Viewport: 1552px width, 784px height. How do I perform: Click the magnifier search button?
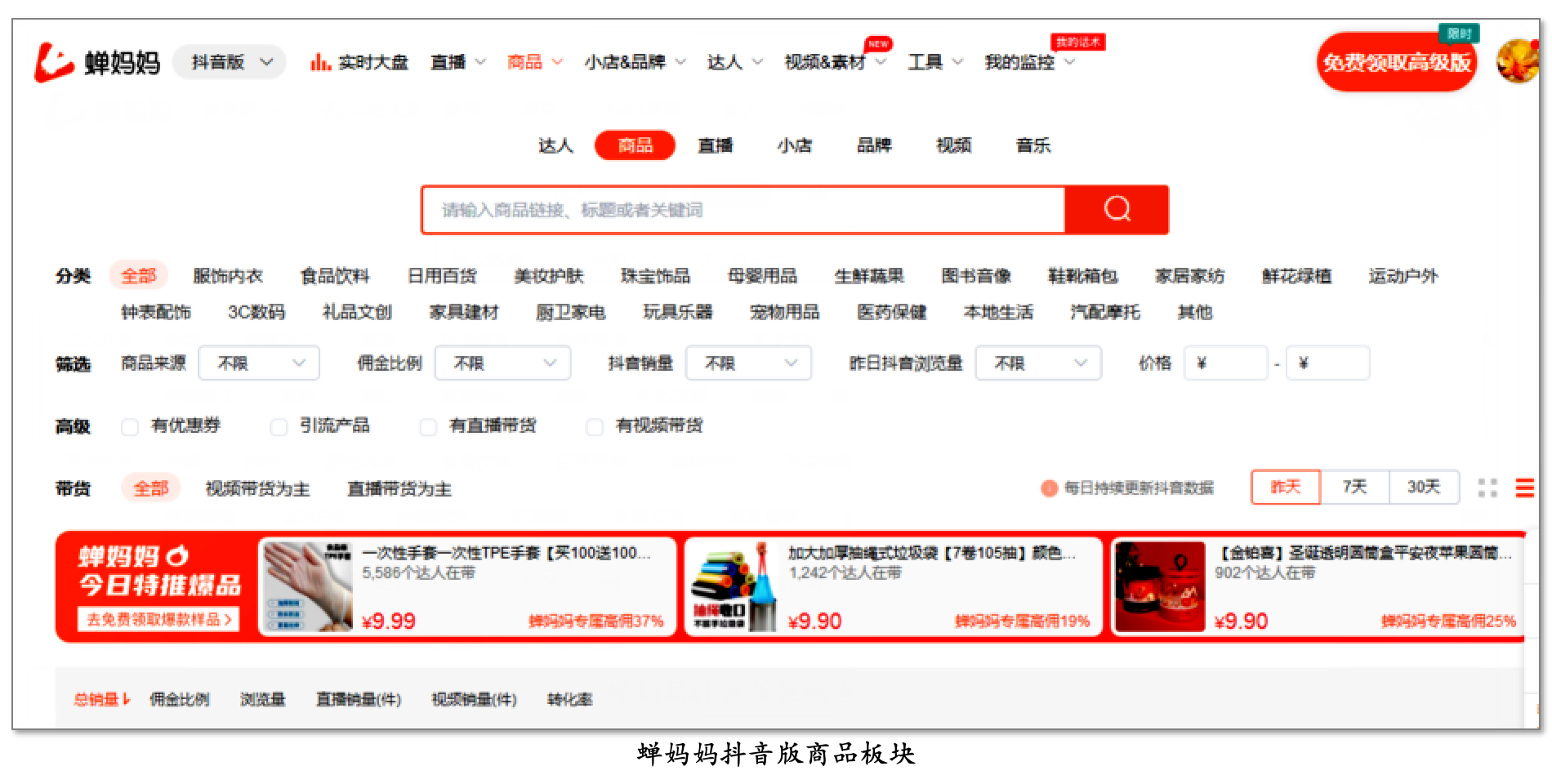1117,210
